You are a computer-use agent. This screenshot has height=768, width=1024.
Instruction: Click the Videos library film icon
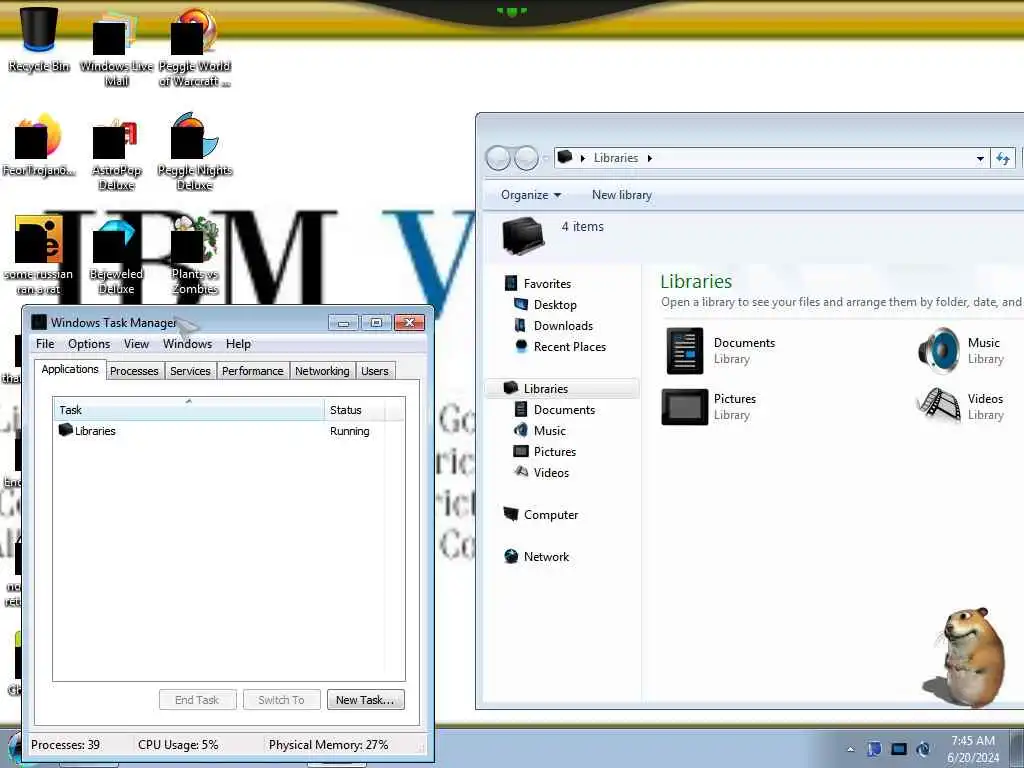coord(938,406)
